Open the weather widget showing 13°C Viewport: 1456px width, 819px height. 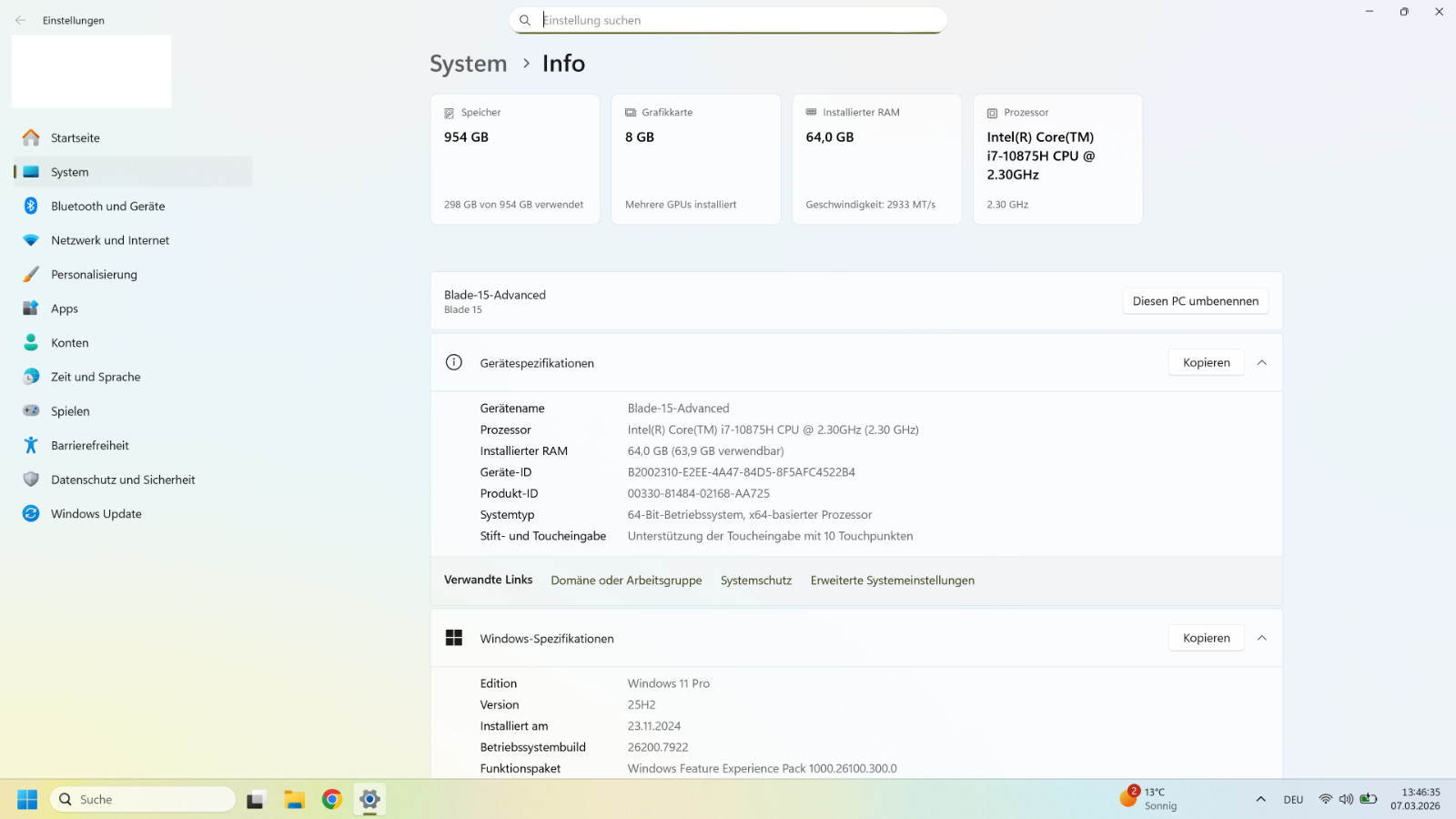pyautogui.click(x=1148, y=798)
